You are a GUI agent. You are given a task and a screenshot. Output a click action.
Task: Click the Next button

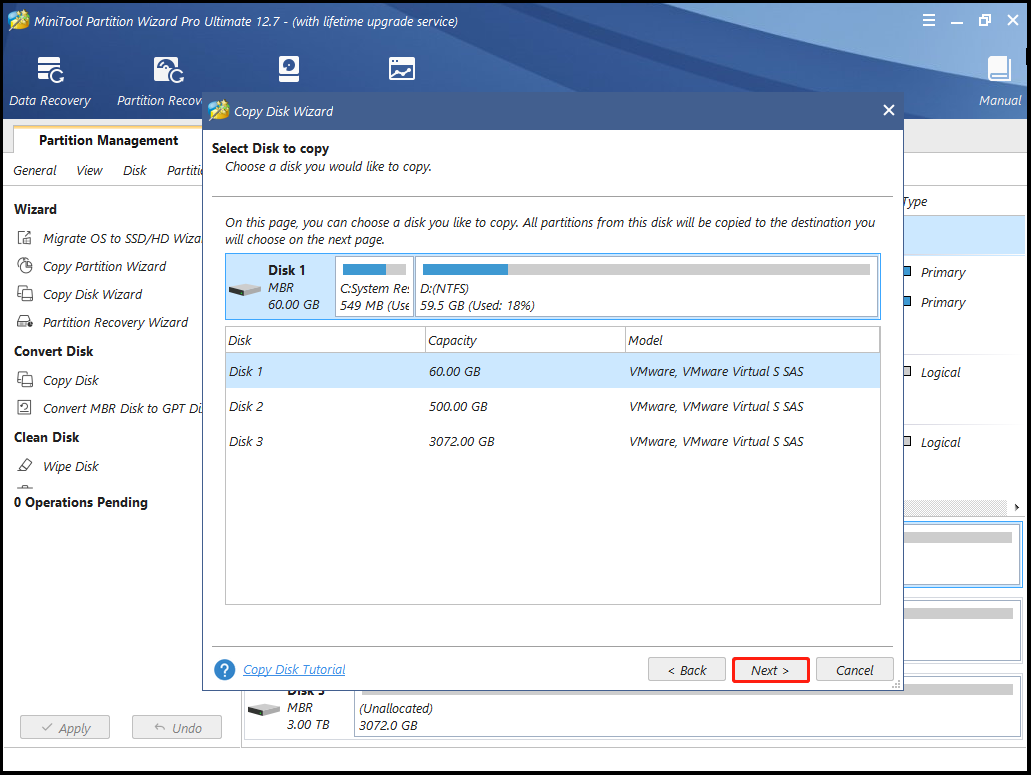tap(770, 670)
